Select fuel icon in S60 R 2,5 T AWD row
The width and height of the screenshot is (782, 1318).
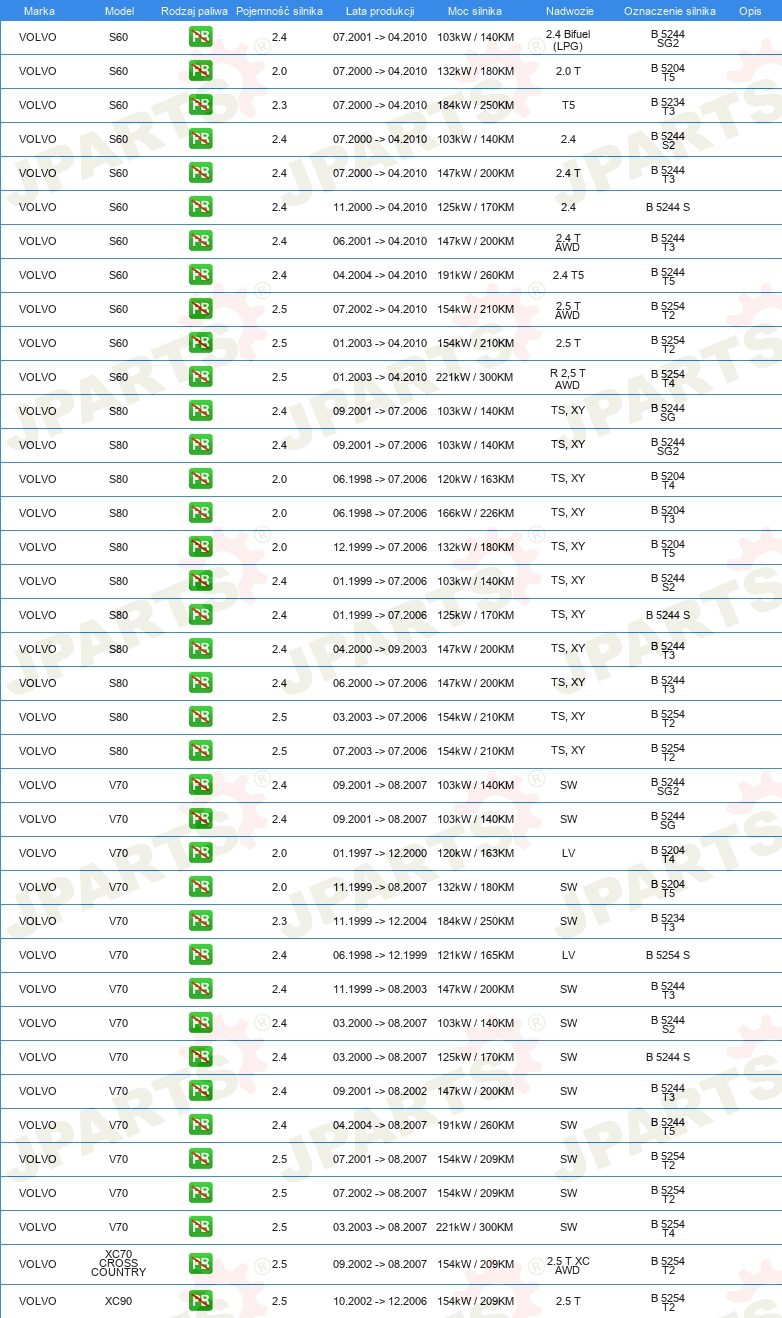click(x=200, y=378)
